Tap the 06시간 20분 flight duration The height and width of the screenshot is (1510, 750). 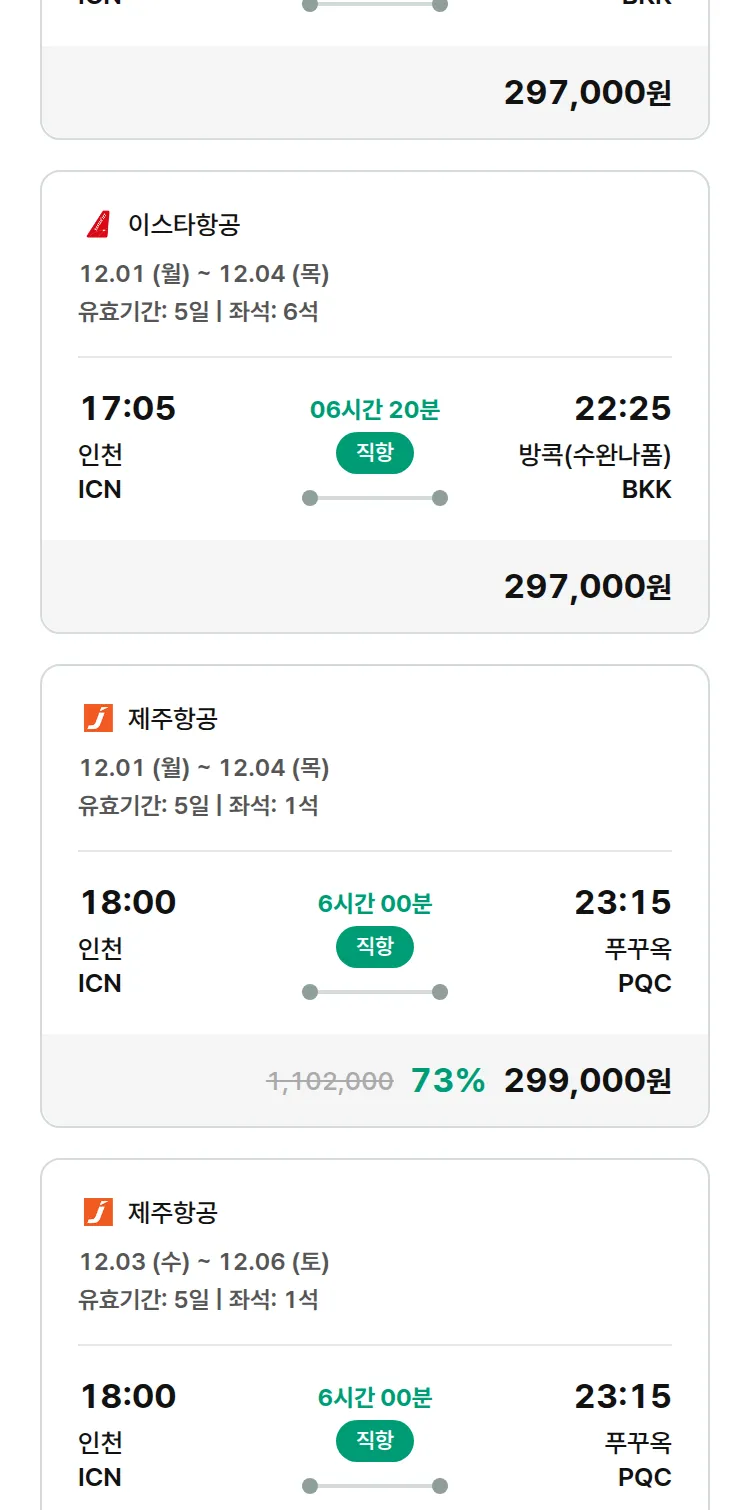pos(375,410)
